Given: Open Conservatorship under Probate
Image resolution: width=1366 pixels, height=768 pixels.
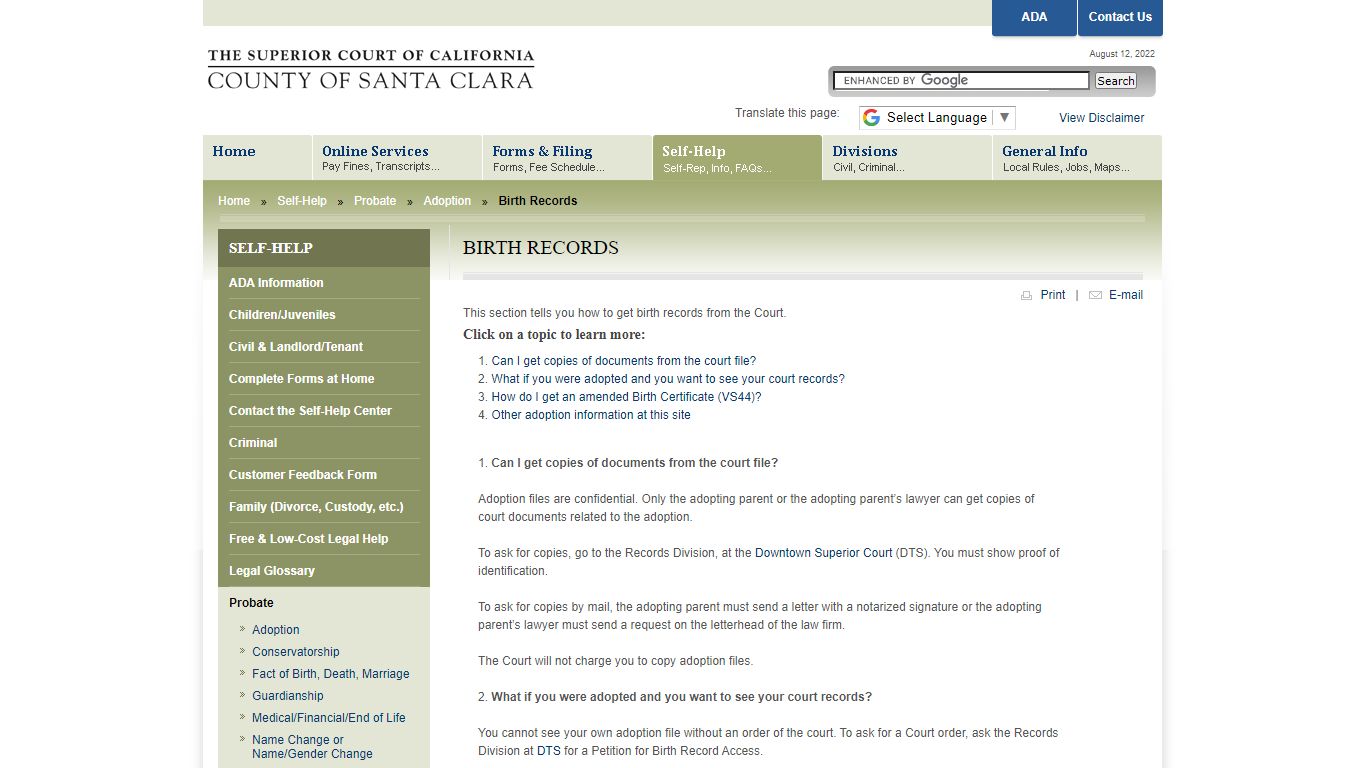Looking at the screenshot, I should click(296, 652).
